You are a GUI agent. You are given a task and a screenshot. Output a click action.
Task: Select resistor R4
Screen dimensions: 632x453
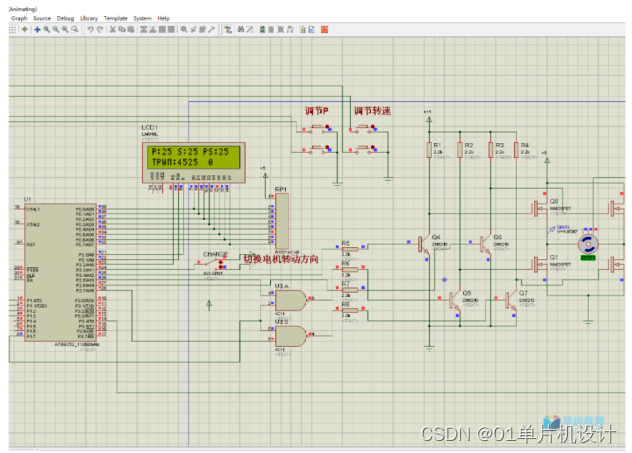click(516, 150)
